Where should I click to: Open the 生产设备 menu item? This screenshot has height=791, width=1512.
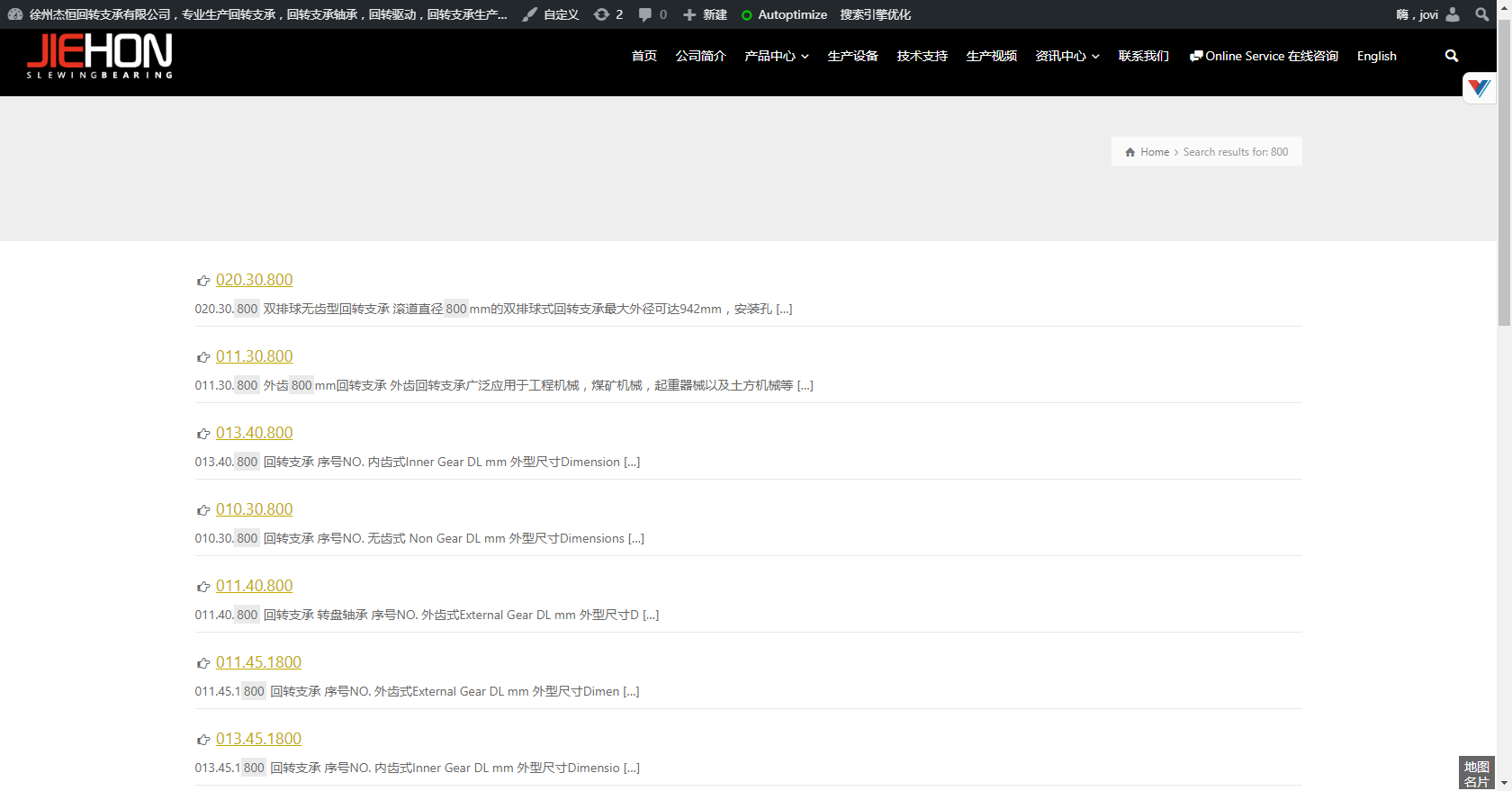tap(853, 56)
